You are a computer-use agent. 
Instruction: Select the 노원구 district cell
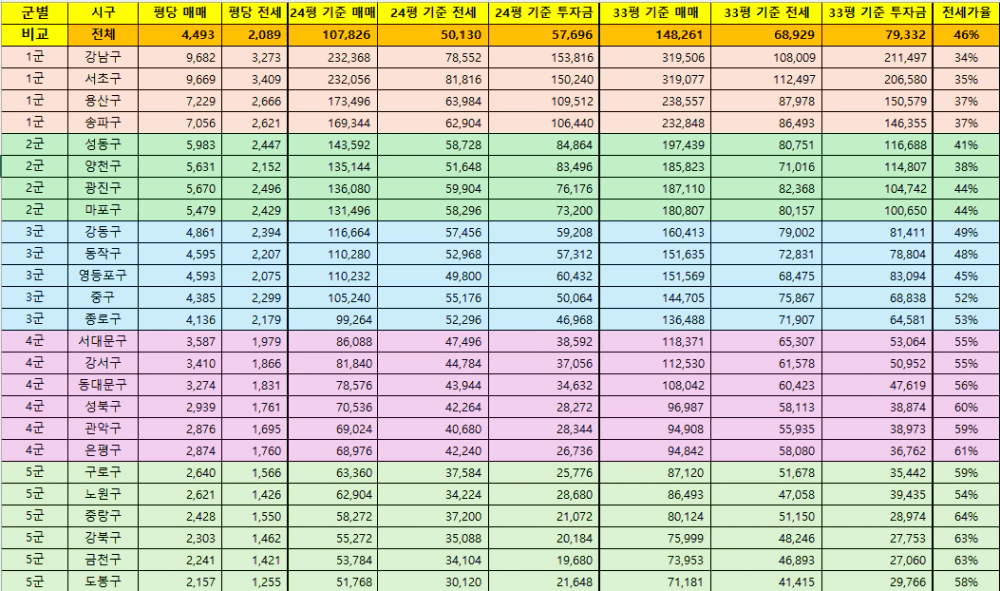(103, 494)
